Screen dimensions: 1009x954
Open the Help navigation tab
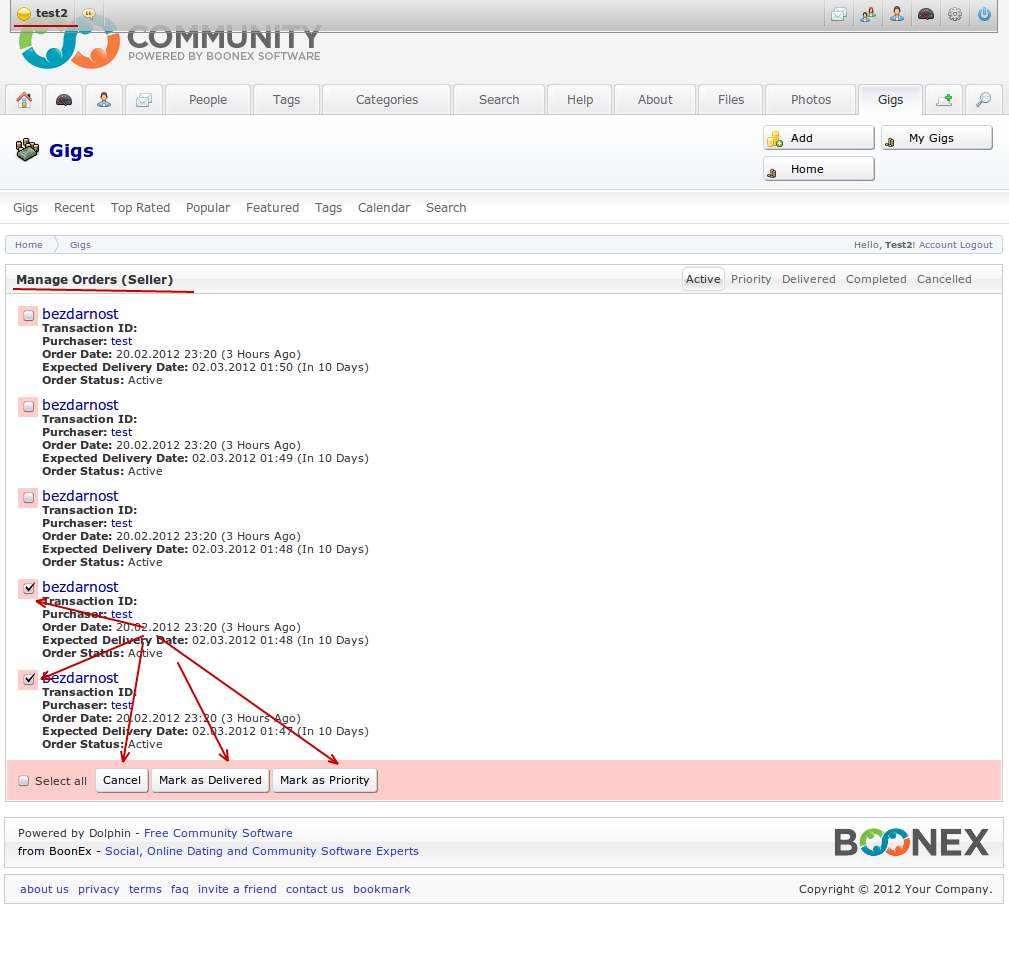pyautogui.click(x=580, y=100)
